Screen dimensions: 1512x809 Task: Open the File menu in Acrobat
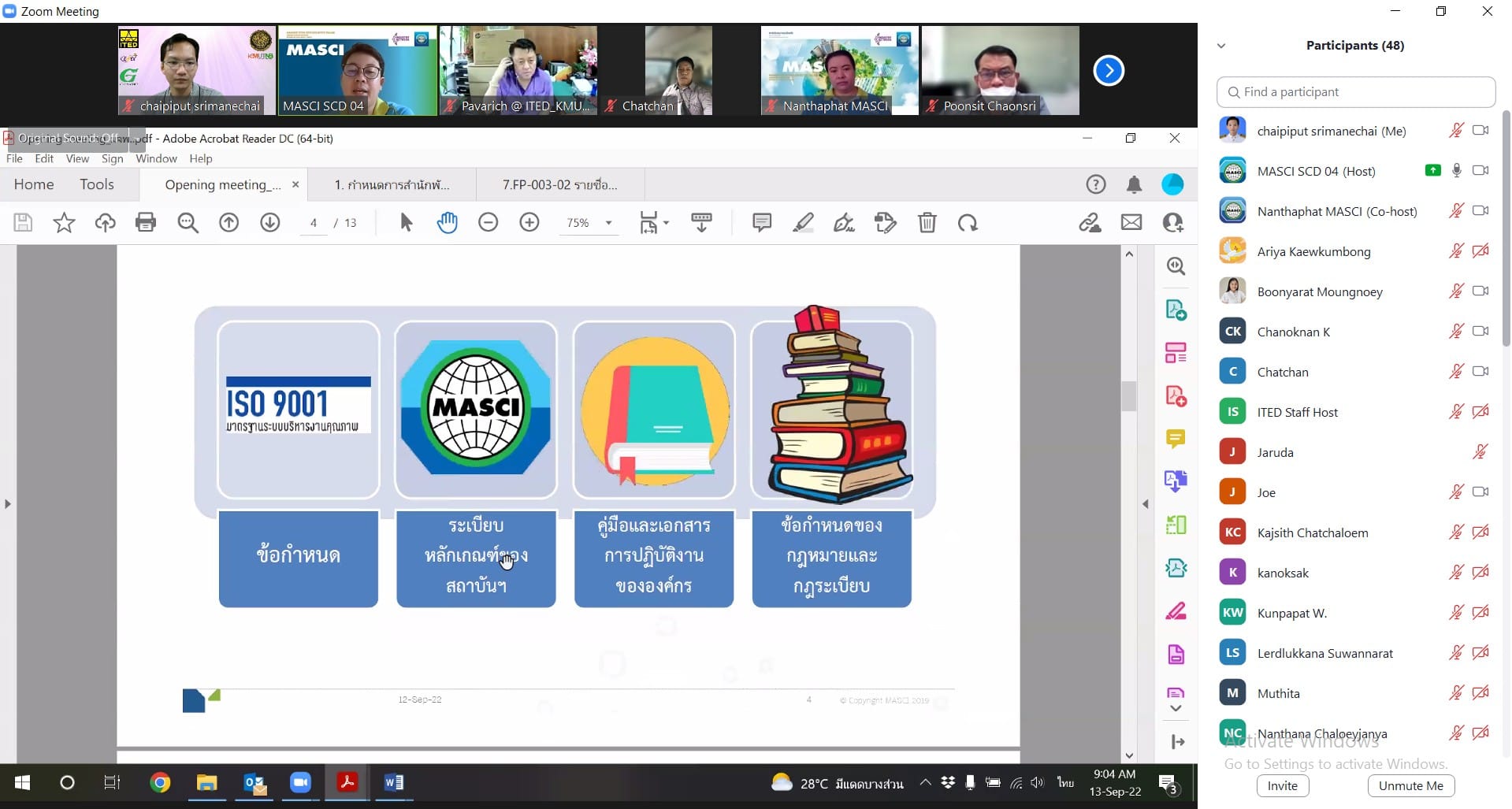14,158
